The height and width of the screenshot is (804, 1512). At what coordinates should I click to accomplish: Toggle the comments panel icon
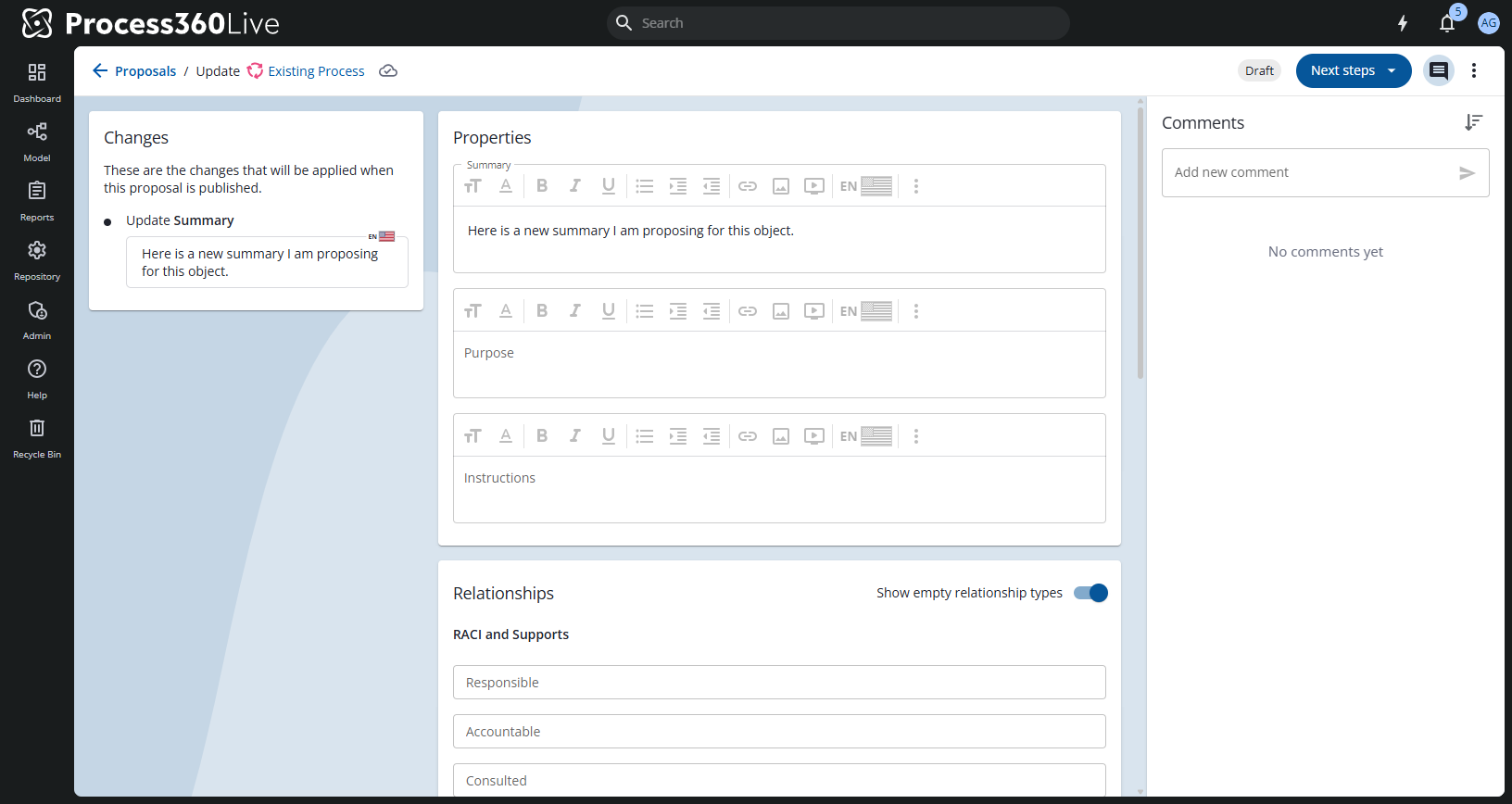pyautogui.click(x=1438, y=70)
